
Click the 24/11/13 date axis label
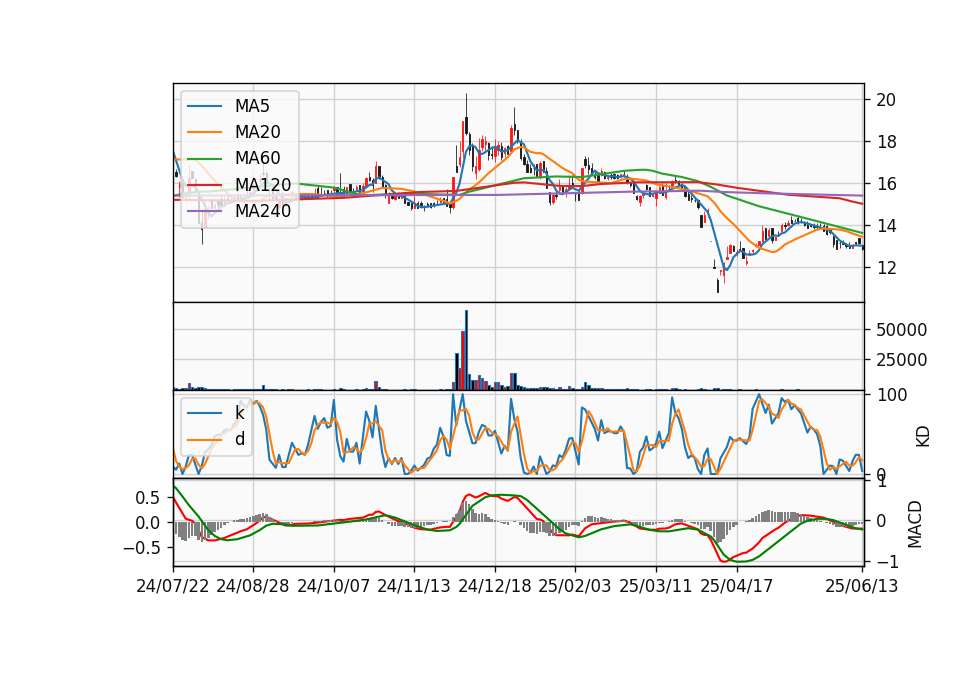(414, 586)
